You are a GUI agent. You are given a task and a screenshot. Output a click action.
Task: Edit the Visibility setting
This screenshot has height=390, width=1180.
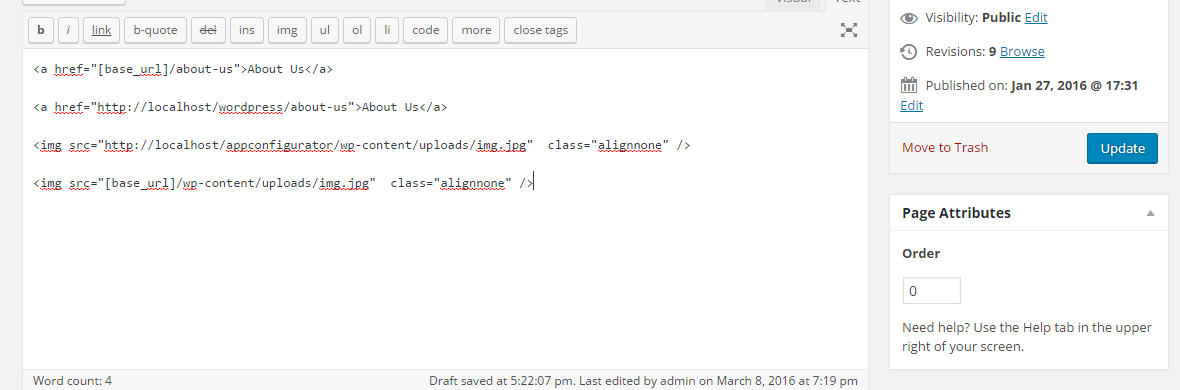pos(1036,17)
